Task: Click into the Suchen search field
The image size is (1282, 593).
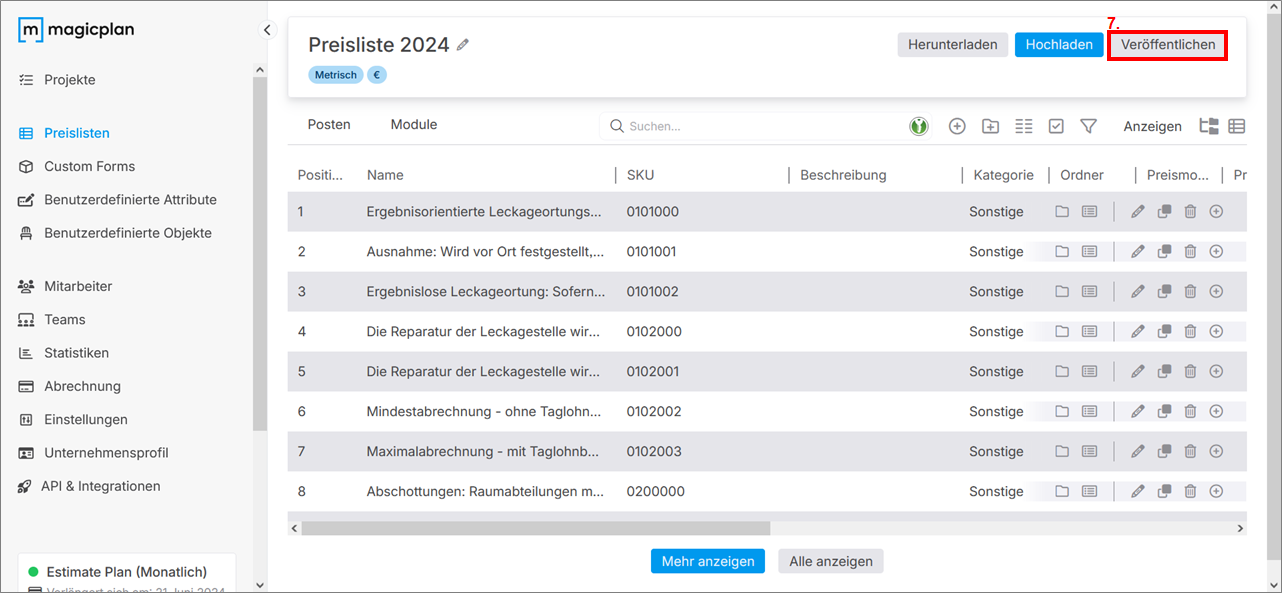Action: [760, 126]
